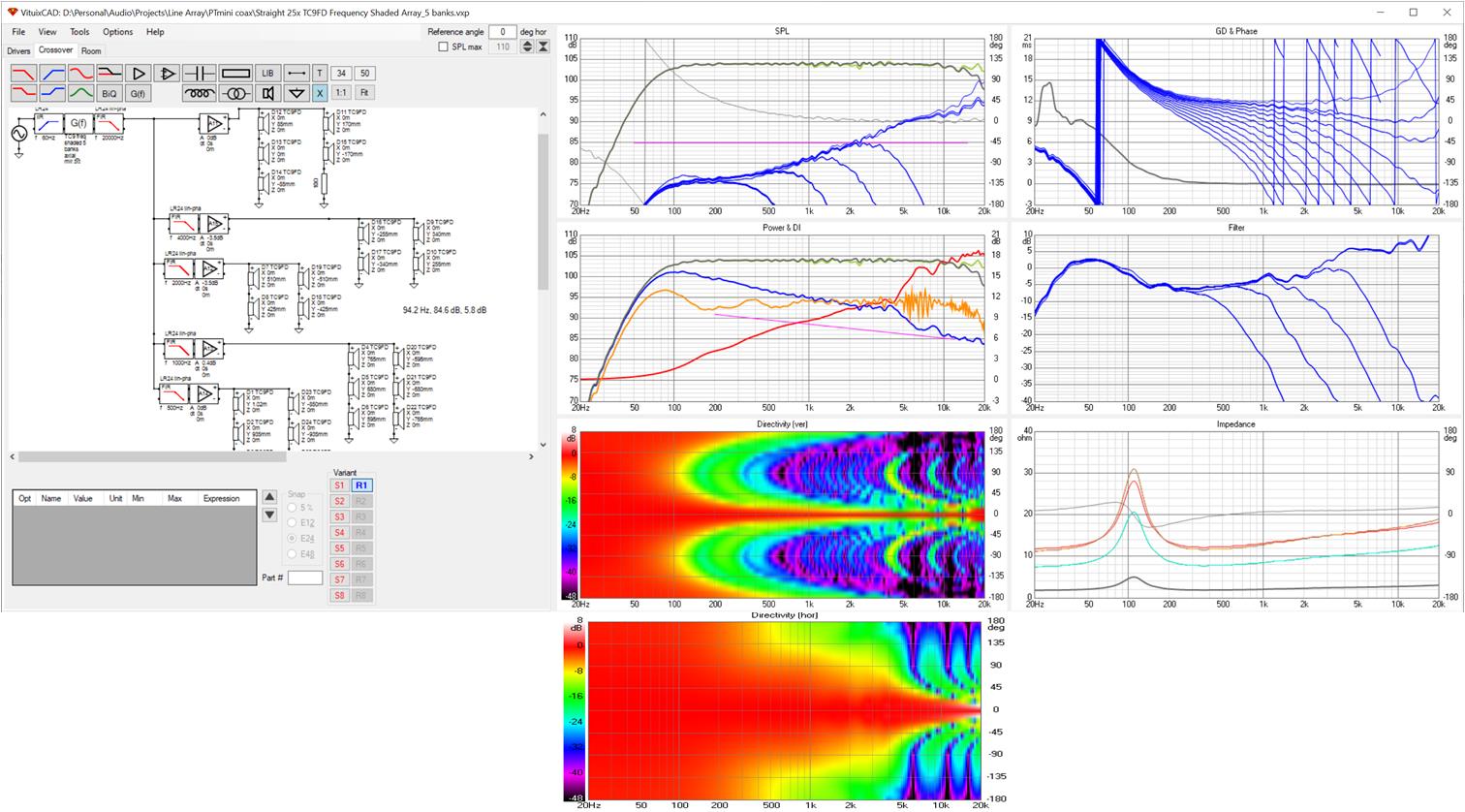
Task: Add a resistor component
Action: pyautogui.click(x=235, y=74)
